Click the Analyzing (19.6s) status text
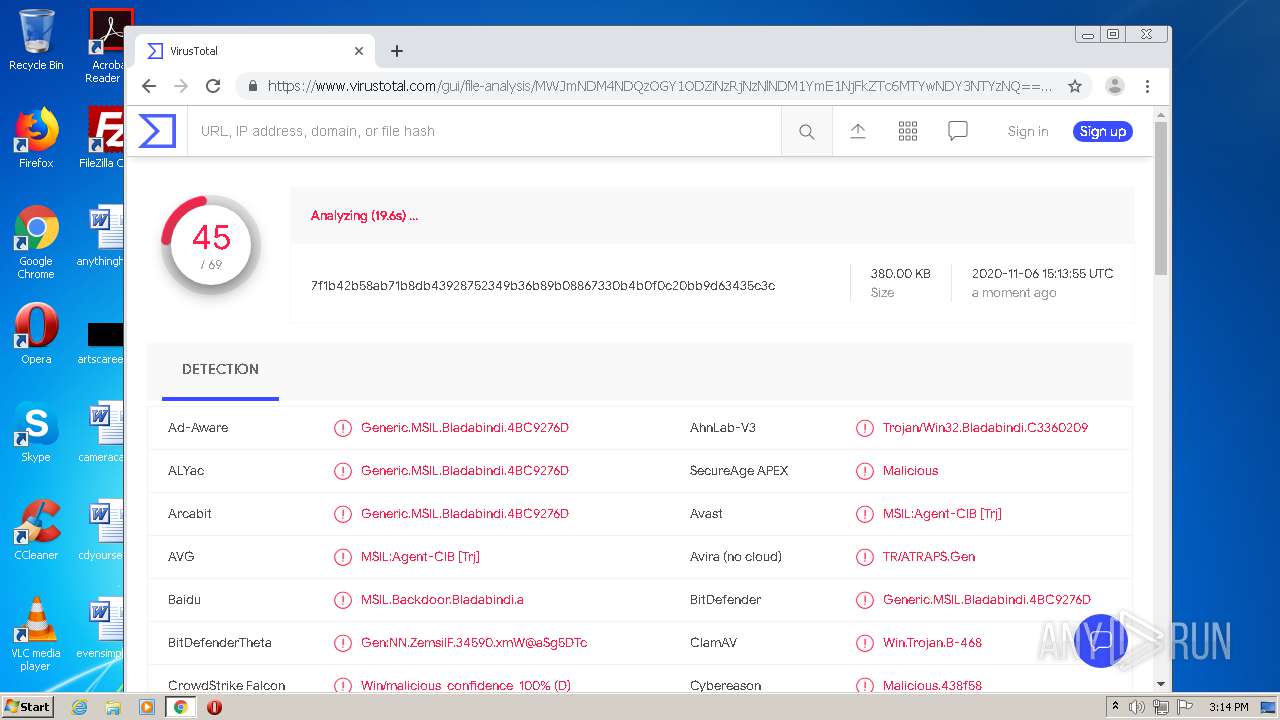 click(x=364, y=216)
